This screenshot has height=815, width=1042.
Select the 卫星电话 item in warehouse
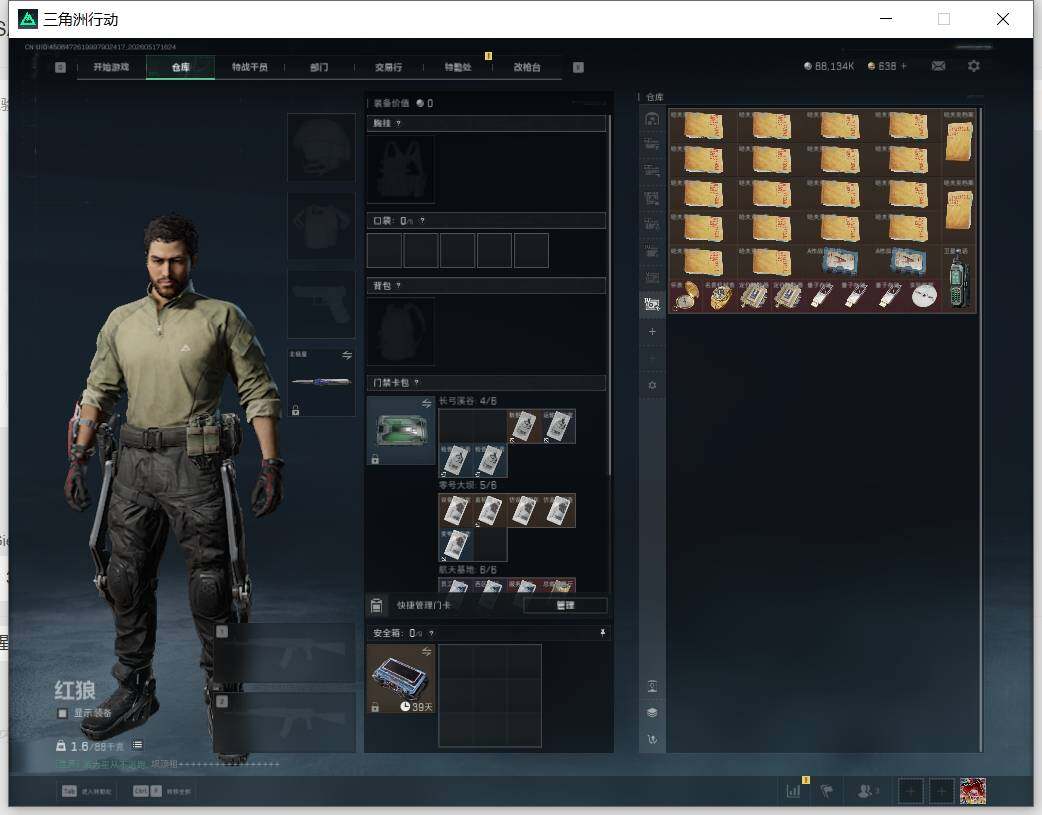(959, 279)
